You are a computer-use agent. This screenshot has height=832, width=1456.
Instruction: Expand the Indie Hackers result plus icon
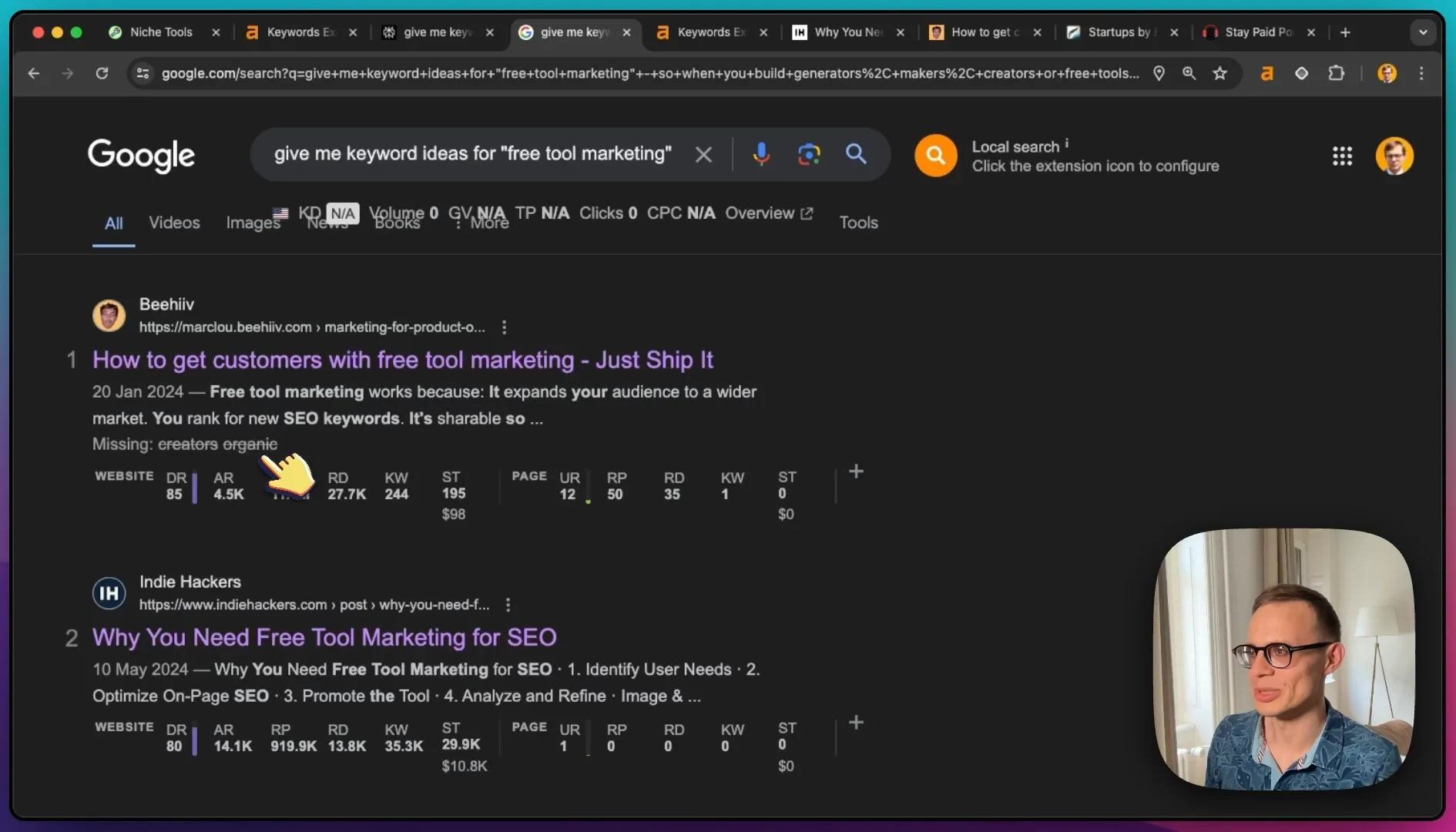click(x=856, y=722)
